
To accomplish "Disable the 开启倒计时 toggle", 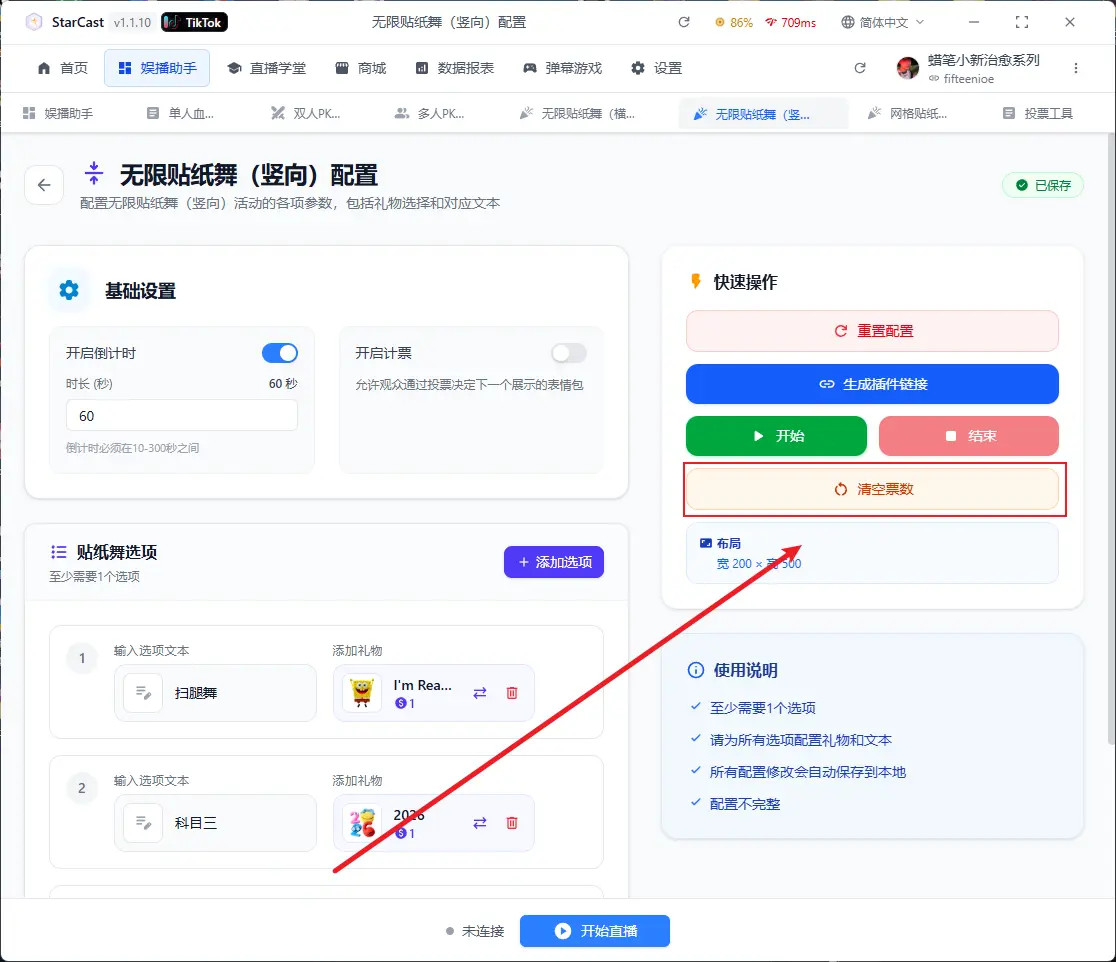I will (280, 353).
